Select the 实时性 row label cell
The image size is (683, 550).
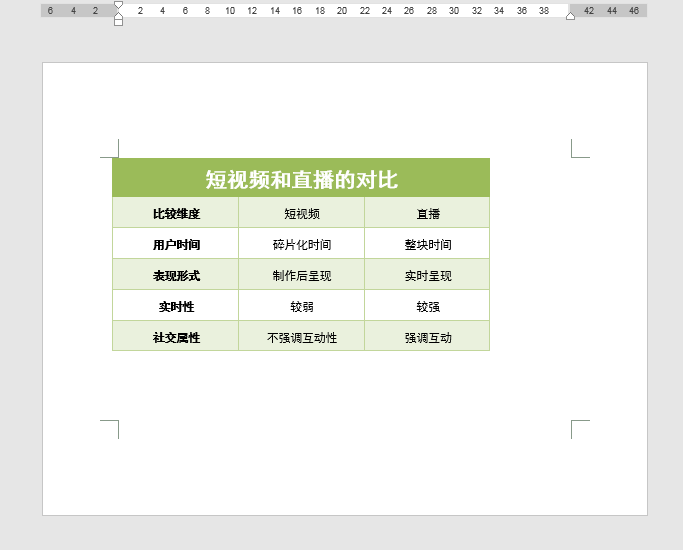coord(176,305)
